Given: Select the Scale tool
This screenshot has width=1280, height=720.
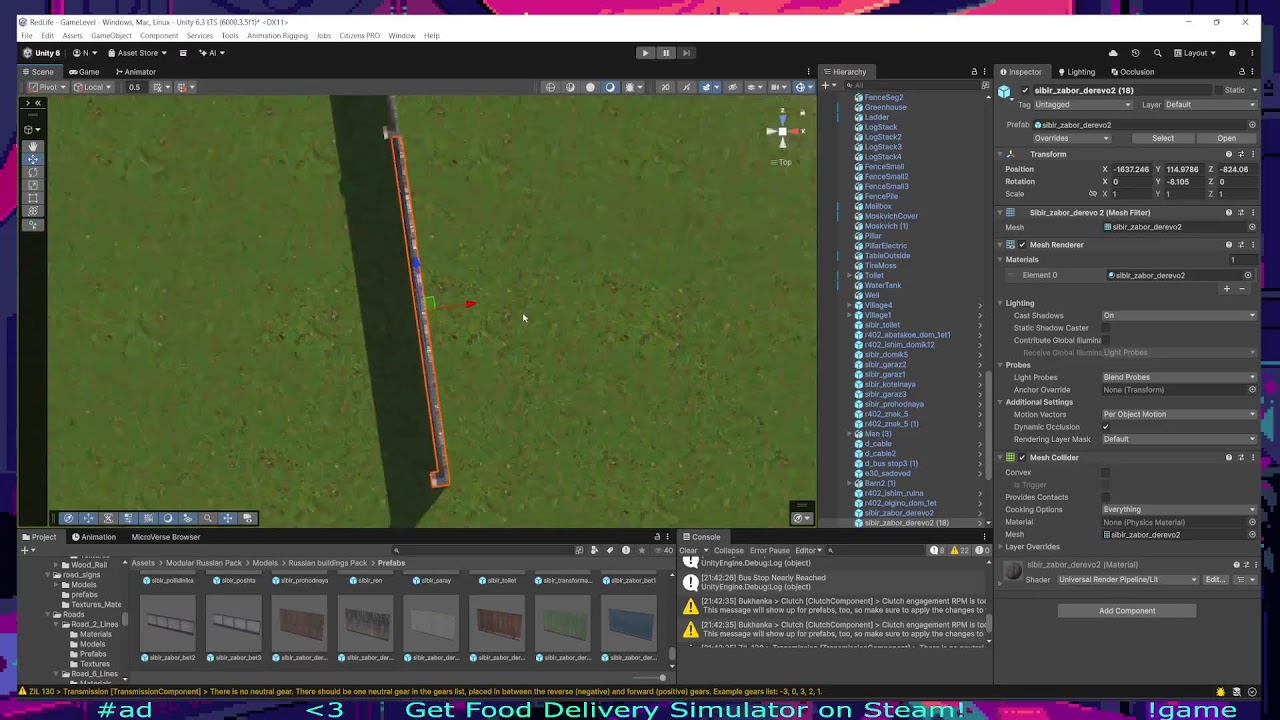Looking at the screenshot, I should pos(33,185).
